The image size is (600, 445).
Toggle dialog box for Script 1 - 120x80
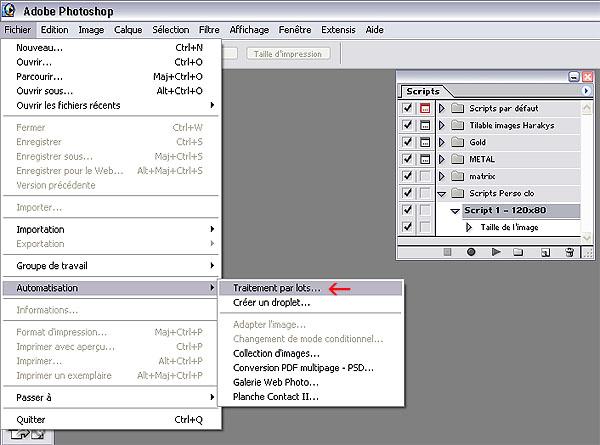(425, 210)
